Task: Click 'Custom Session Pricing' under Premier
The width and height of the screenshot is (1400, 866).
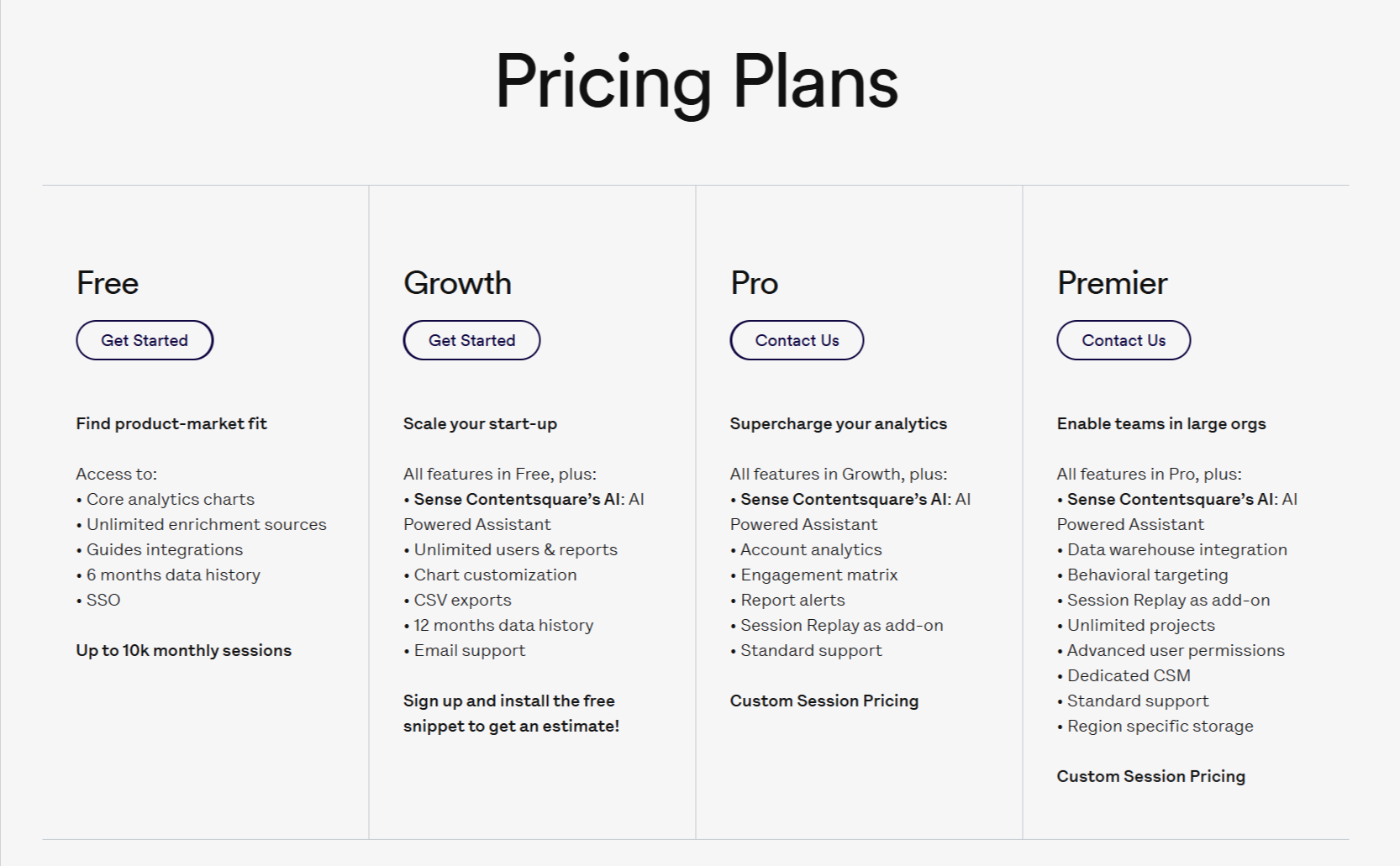Action: (1150, 776)
